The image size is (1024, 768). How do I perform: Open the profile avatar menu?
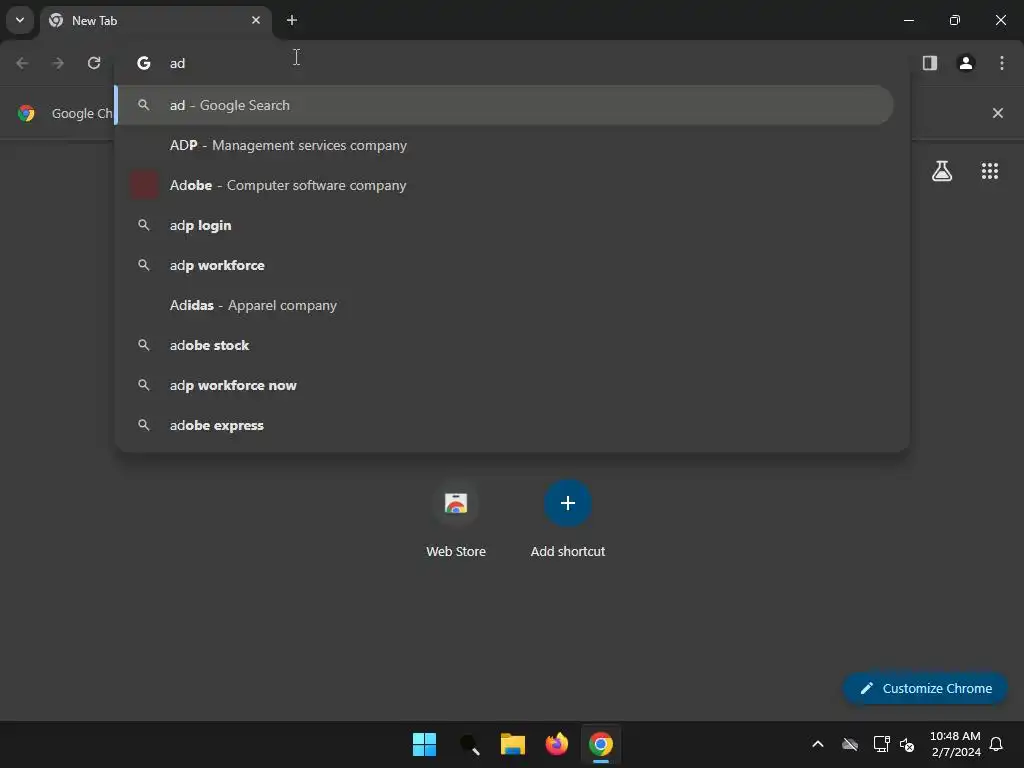966,63
